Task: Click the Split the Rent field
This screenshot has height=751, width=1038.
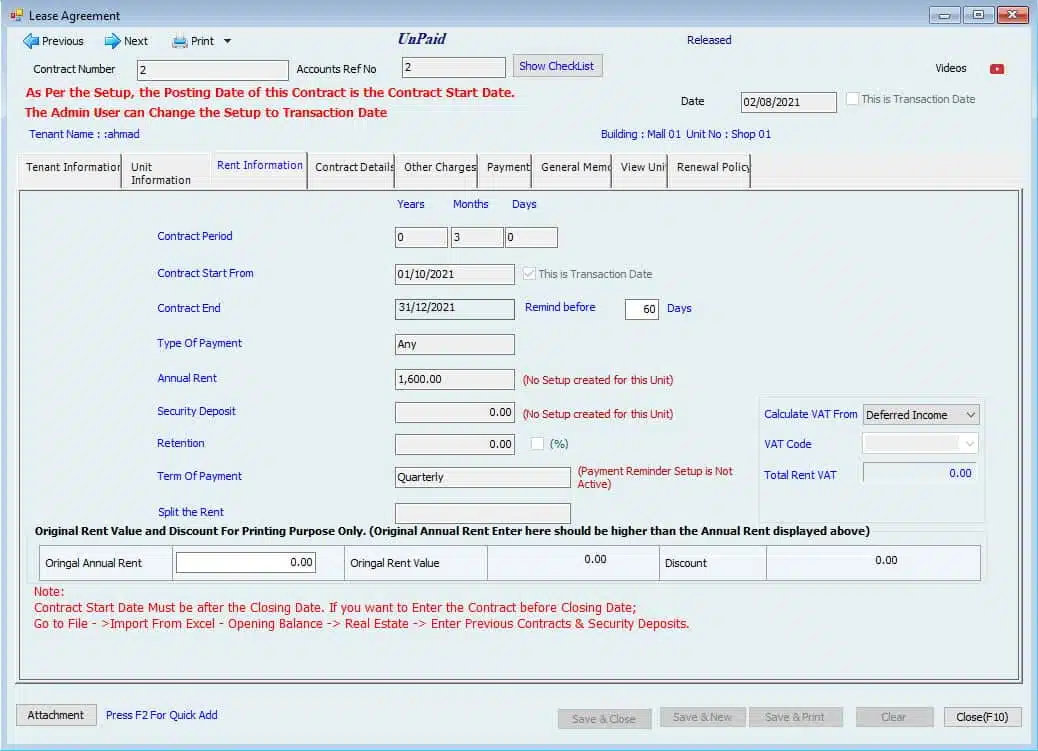Action: point(483,513)
